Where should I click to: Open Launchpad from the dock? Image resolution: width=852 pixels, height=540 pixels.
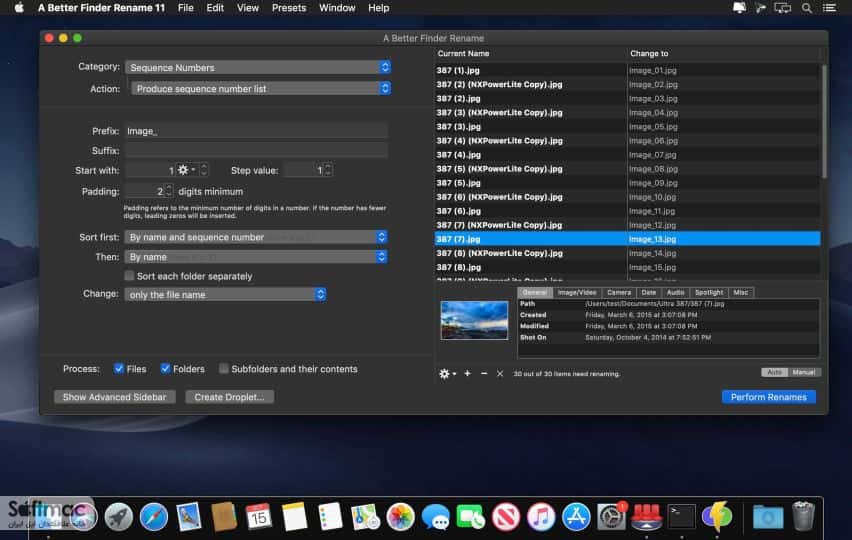(x=118, y=517)
